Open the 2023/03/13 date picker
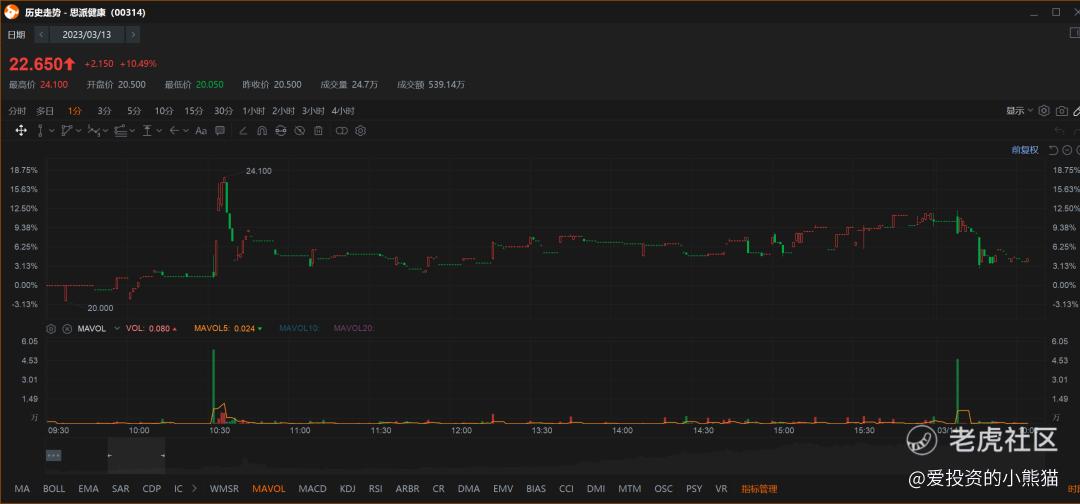 (87, 34)
